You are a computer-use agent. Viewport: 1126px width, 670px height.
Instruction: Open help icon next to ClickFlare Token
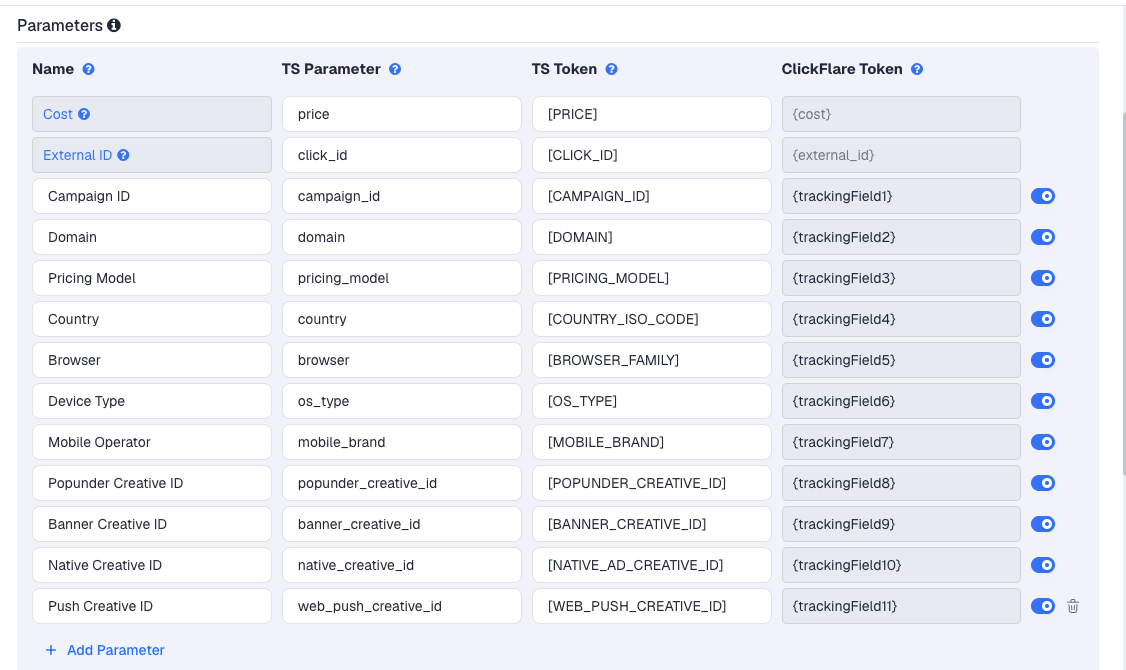[917, 69]
